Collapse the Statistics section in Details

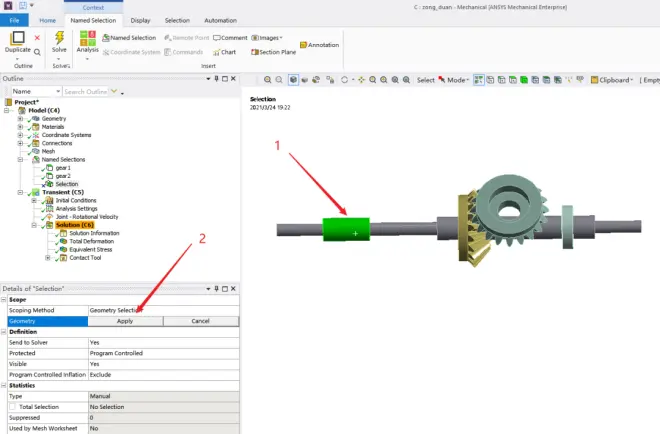[4, 386]
